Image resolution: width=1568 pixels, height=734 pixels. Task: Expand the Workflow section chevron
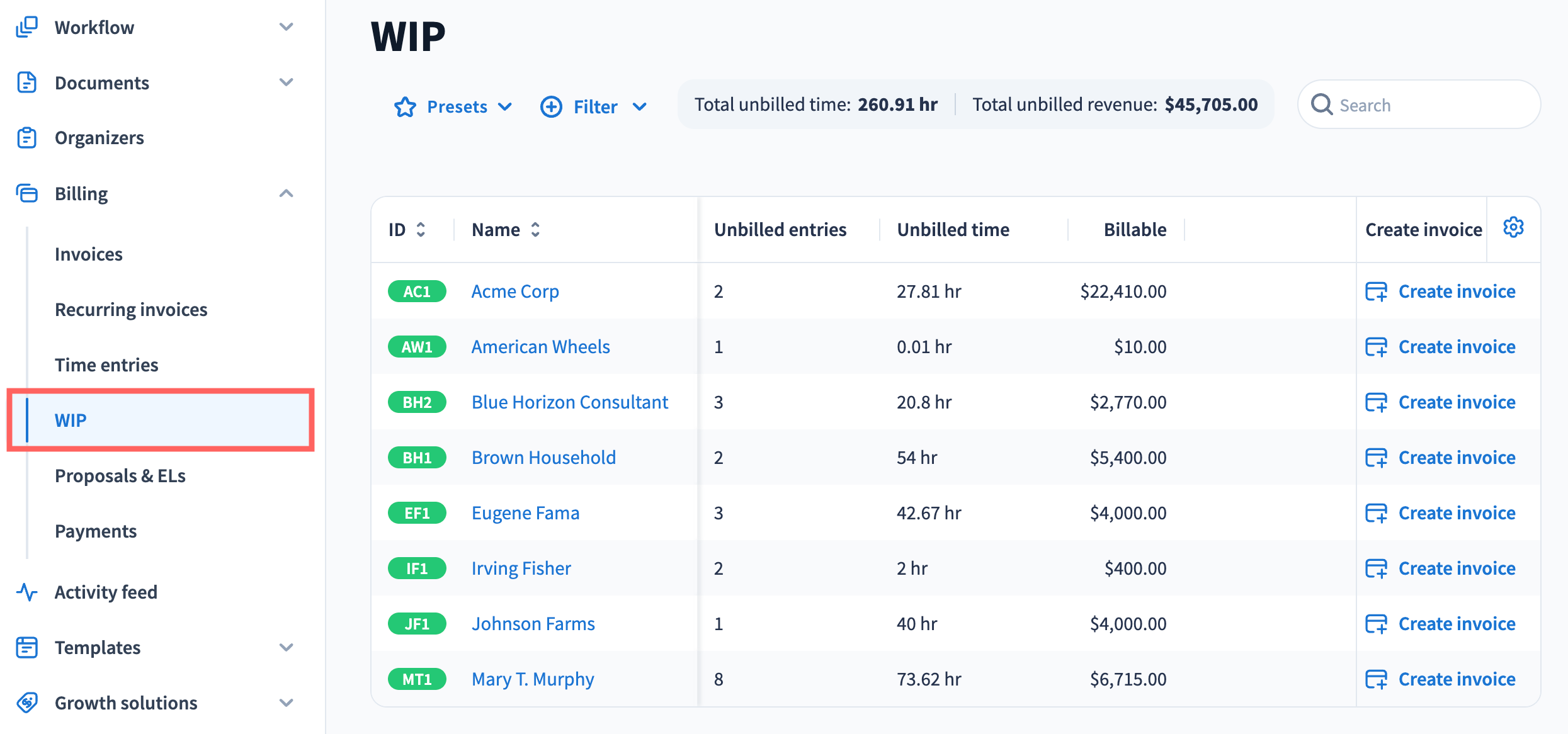coord(286,27)
